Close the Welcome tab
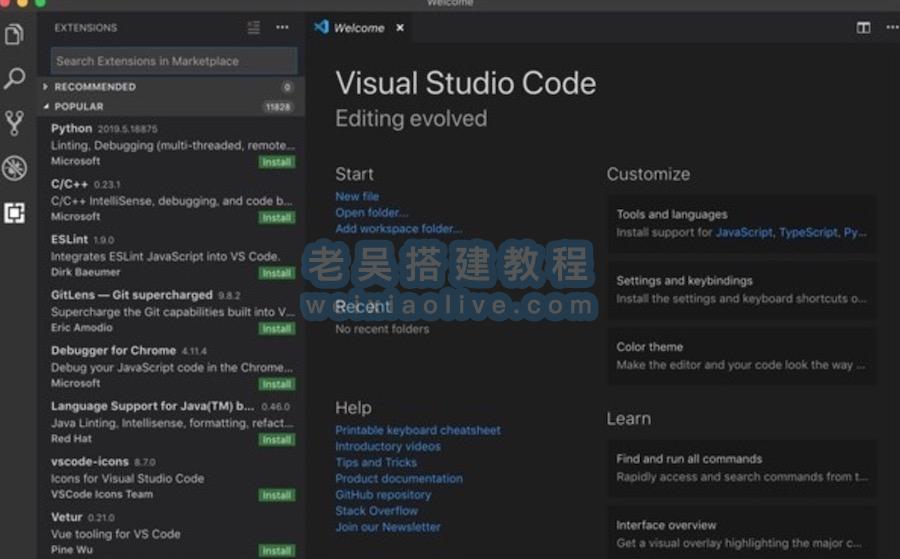Screen dimensions: 900x559 coord(400,28)
